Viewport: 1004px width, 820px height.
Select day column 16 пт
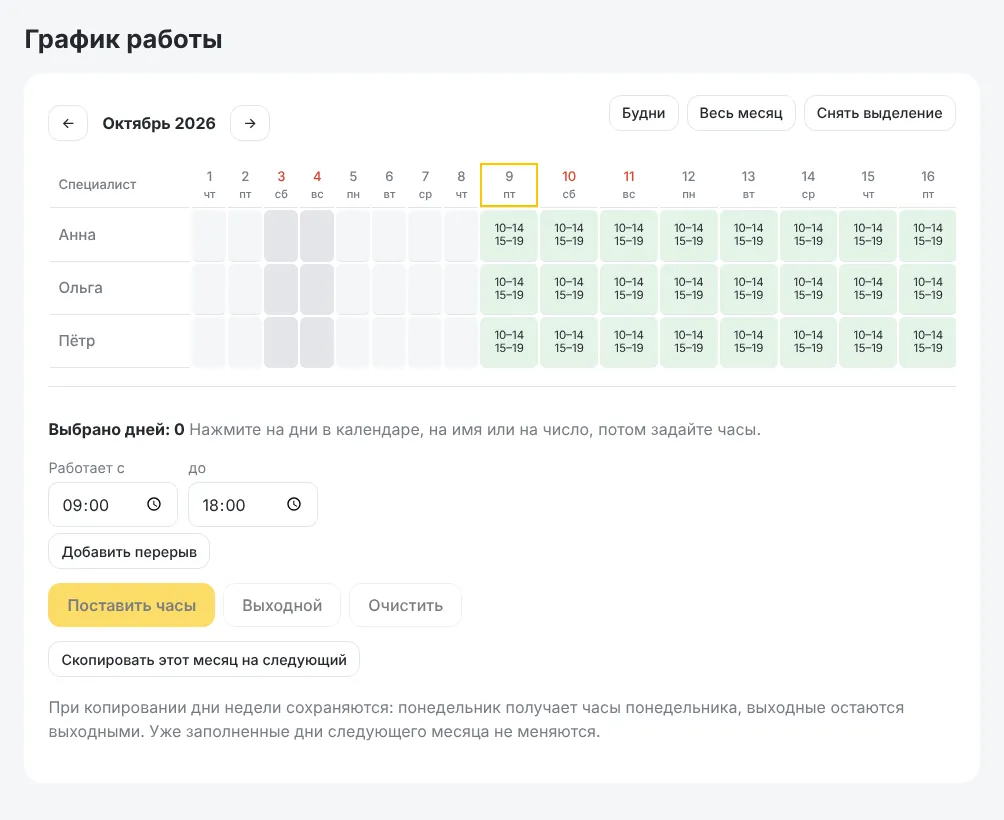point(928,184)
